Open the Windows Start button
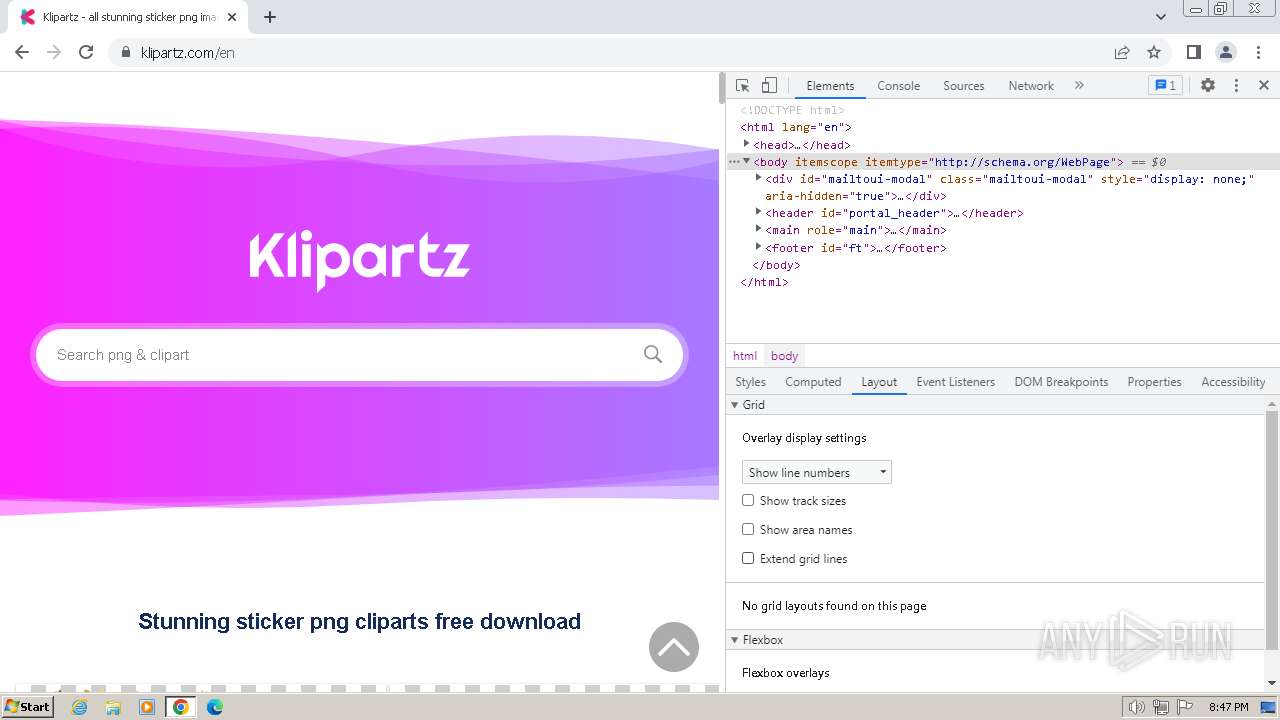 point(28,707)
